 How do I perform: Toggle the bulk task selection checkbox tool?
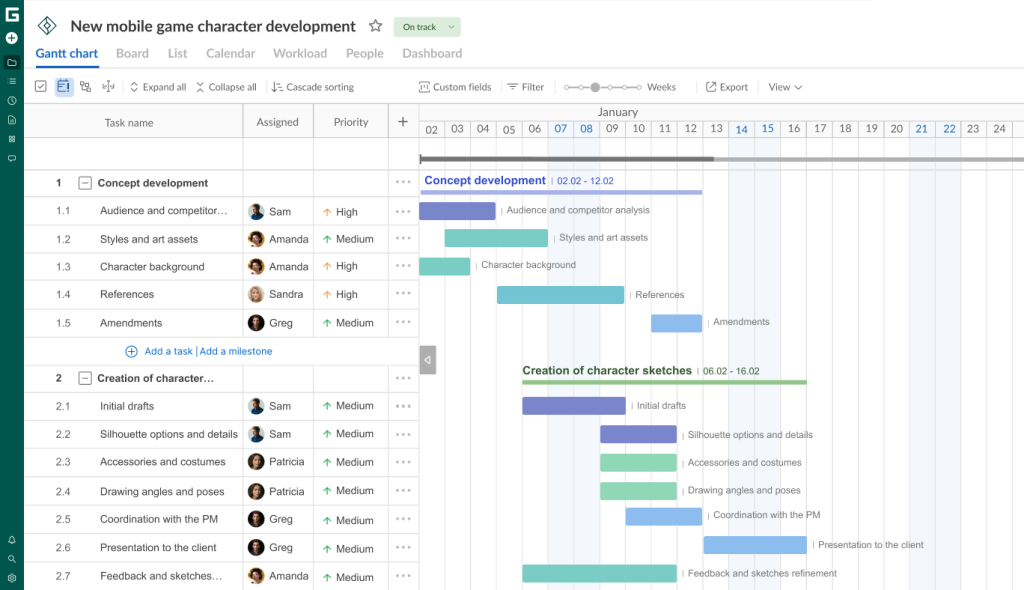(41, 86)
